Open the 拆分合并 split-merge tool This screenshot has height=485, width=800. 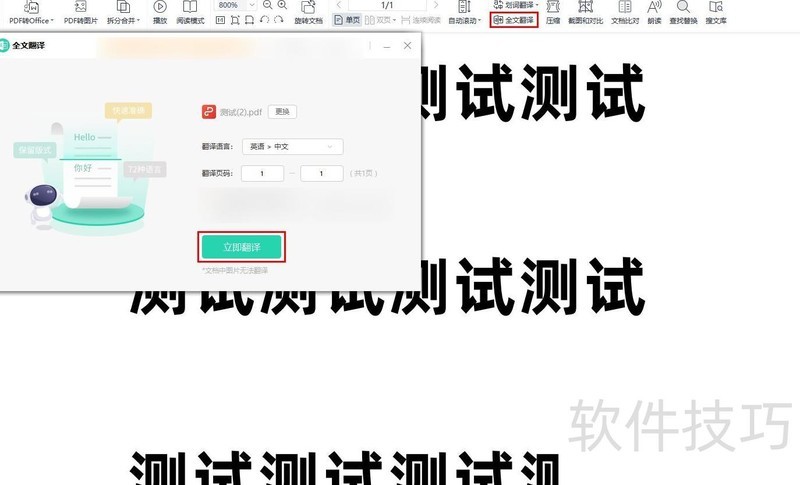[x=123, y=13]
